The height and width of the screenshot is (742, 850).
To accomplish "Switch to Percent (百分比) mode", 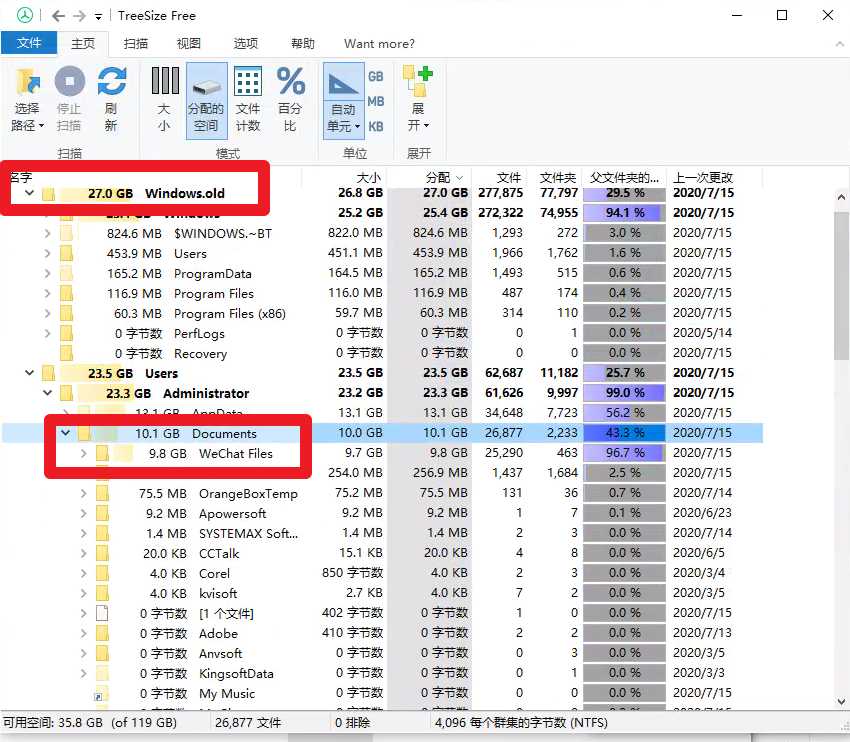I will [290, 100].
